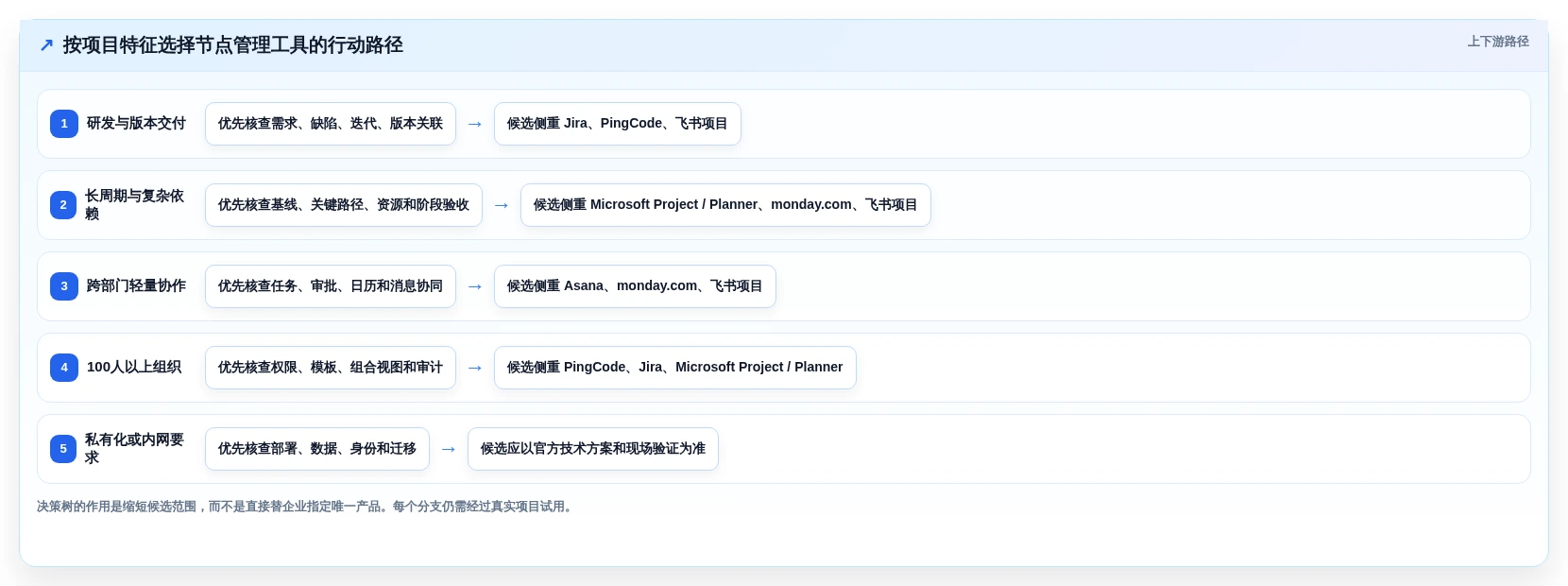Select step badge 3 for 跨部门轻量协作
The height and width of the screenshot is (586, 1568).
pos(64,286)
